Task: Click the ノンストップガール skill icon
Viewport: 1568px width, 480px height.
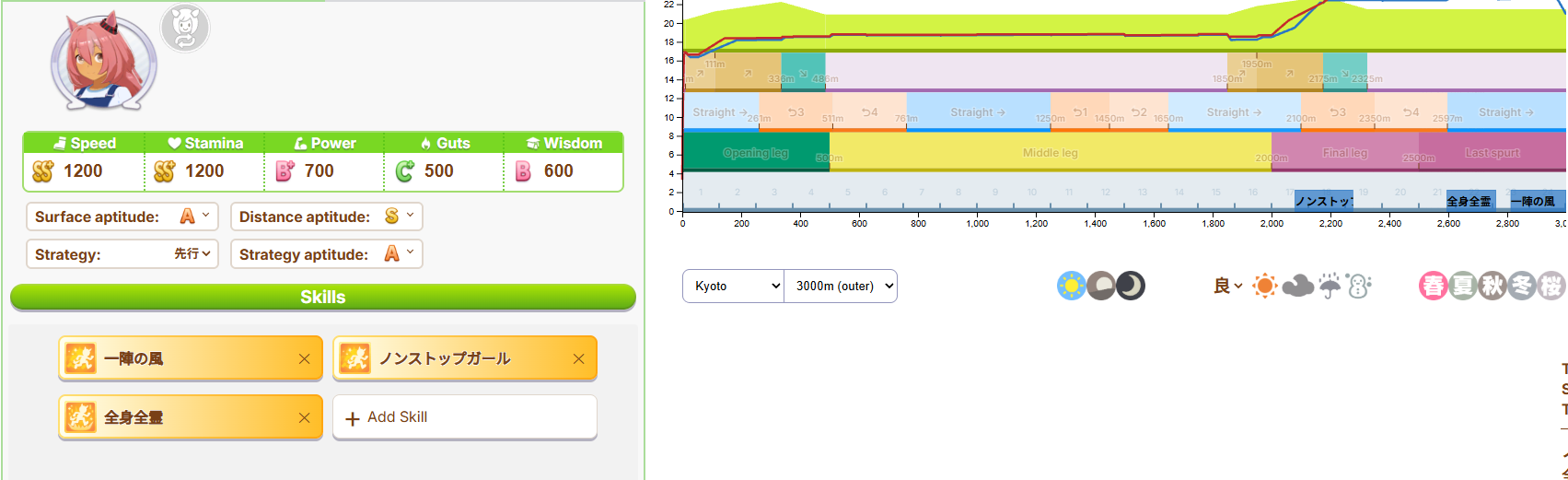Action: tap(355, 358)
